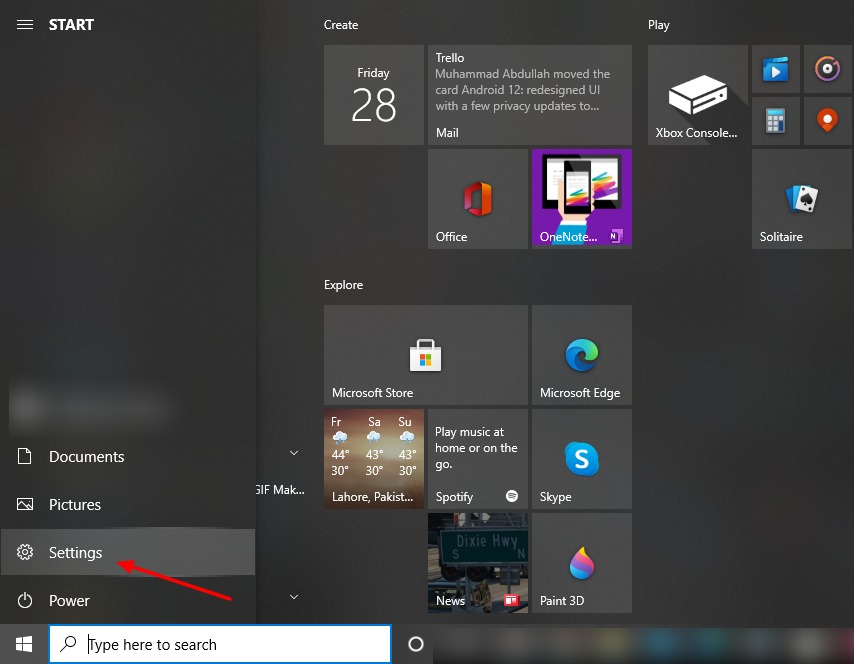Open the partially visible GIF Mak... app entry
The image size is (854, 664).
(x=280, y=490)
